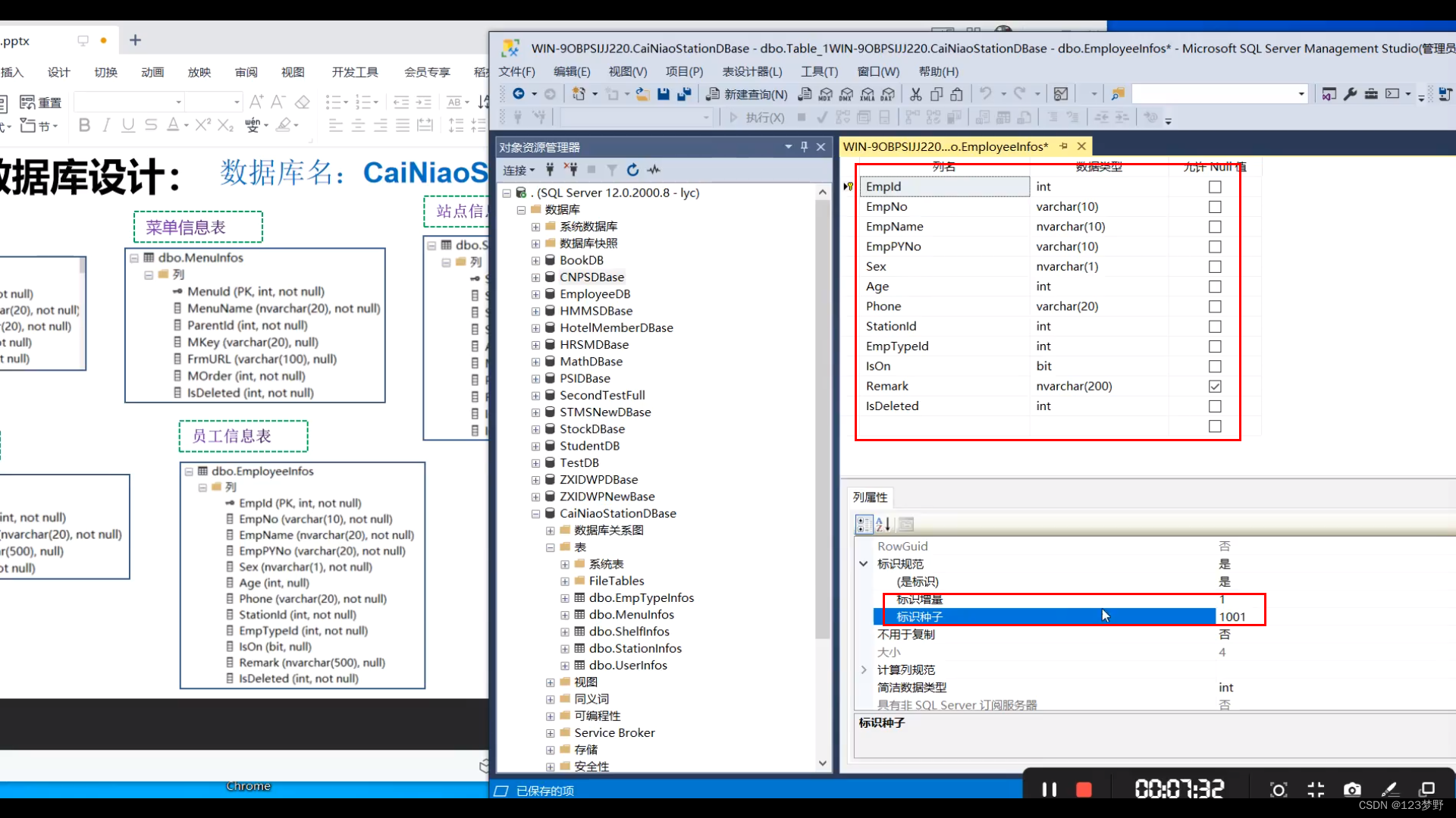Toggle Allow Nulls for EmpId column
This screenshot has height=818, width=1456.
[x=1215, y=186]
